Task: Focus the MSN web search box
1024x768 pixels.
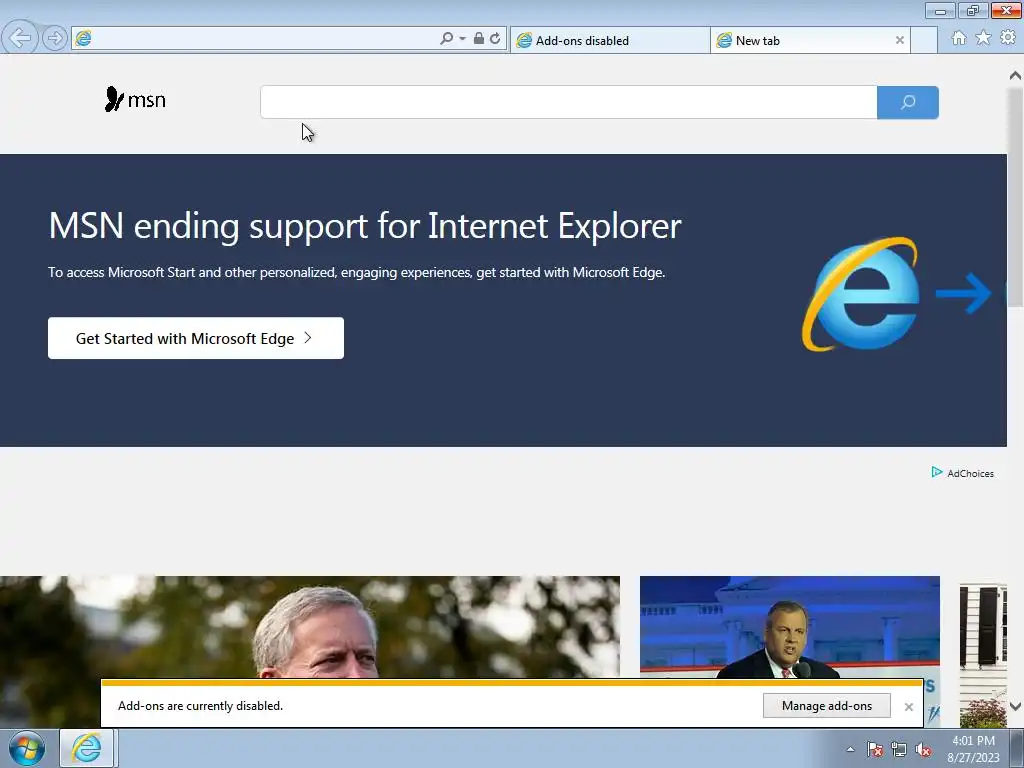Action: click(568, 102)
